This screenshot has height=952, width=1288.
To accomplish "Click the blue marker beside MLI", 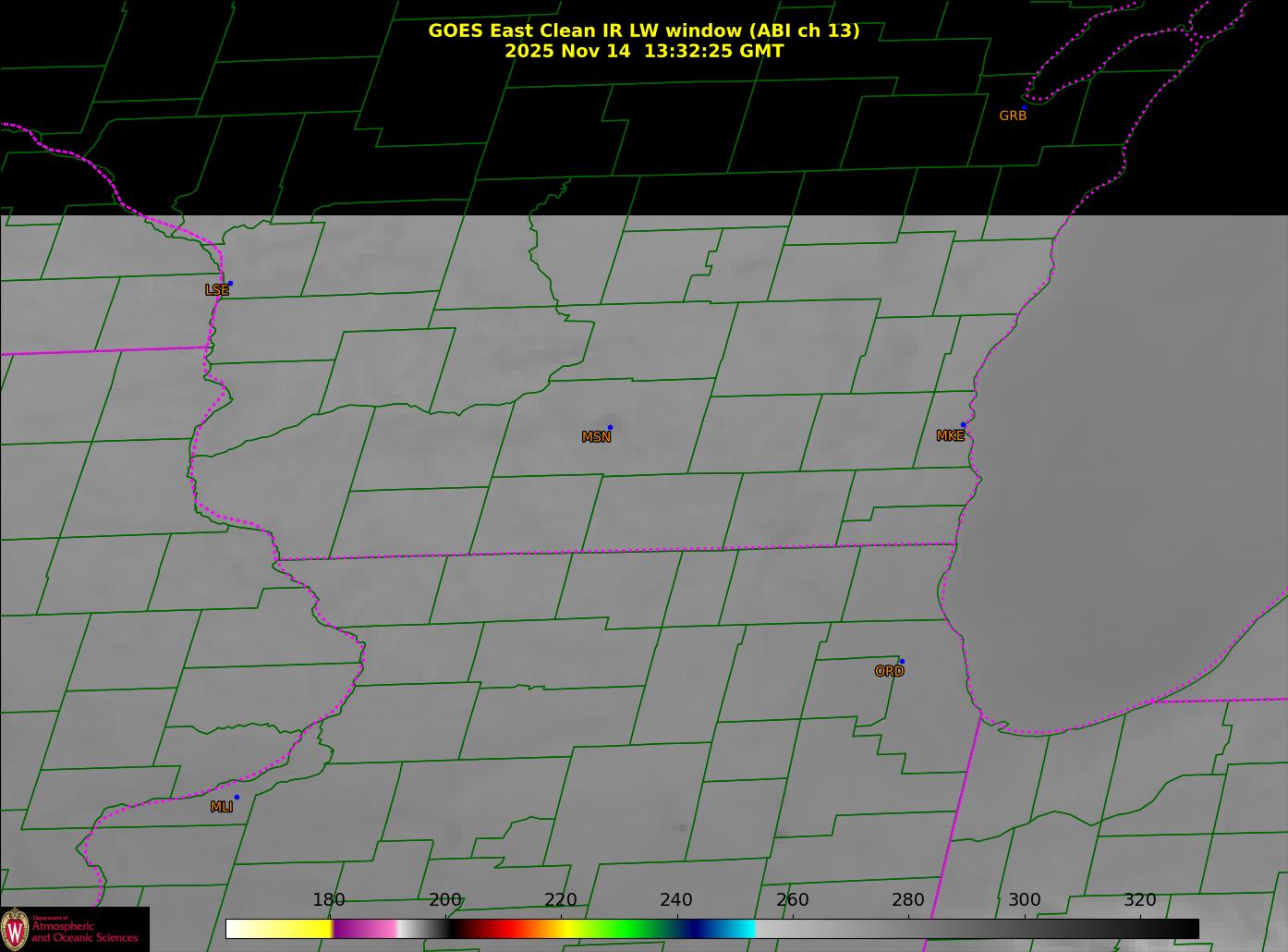I will click(237, 798).
